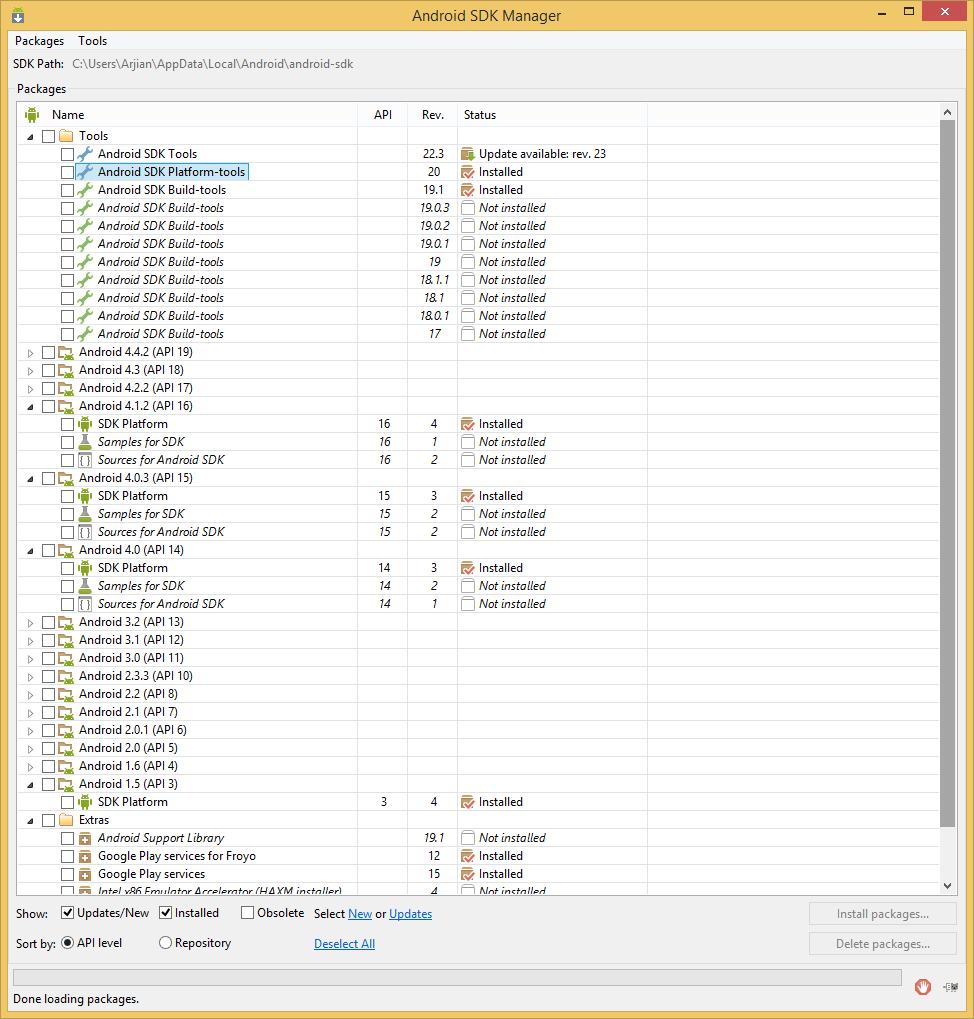This screenshot has height=1019, width=974.
Task: Uncheck the Installed show filter
Action: (166, 912)
